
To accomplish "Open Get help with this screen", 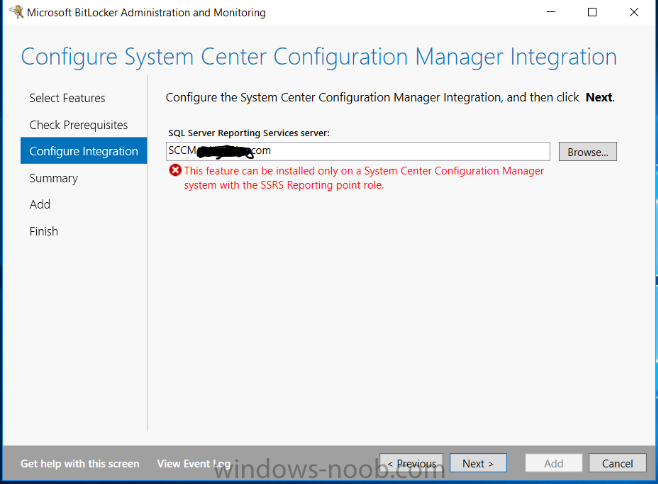I will click(x=80, y=463).
